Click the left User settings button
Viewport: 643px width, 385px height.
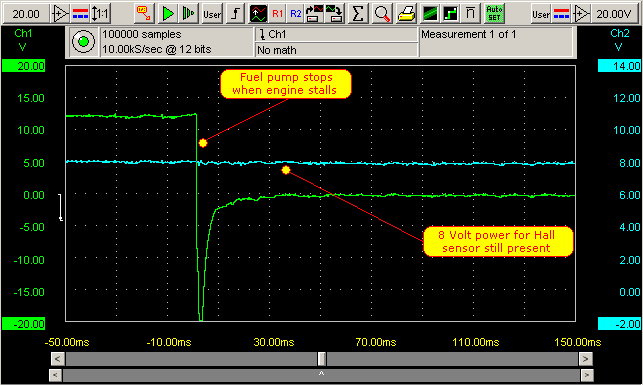point(212,14)
